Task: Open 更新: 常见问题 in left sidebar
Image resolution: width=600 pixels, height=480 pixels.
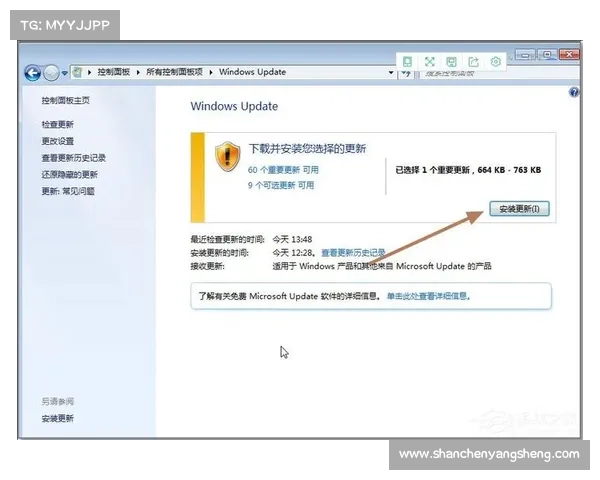Action: click(68, 191)
